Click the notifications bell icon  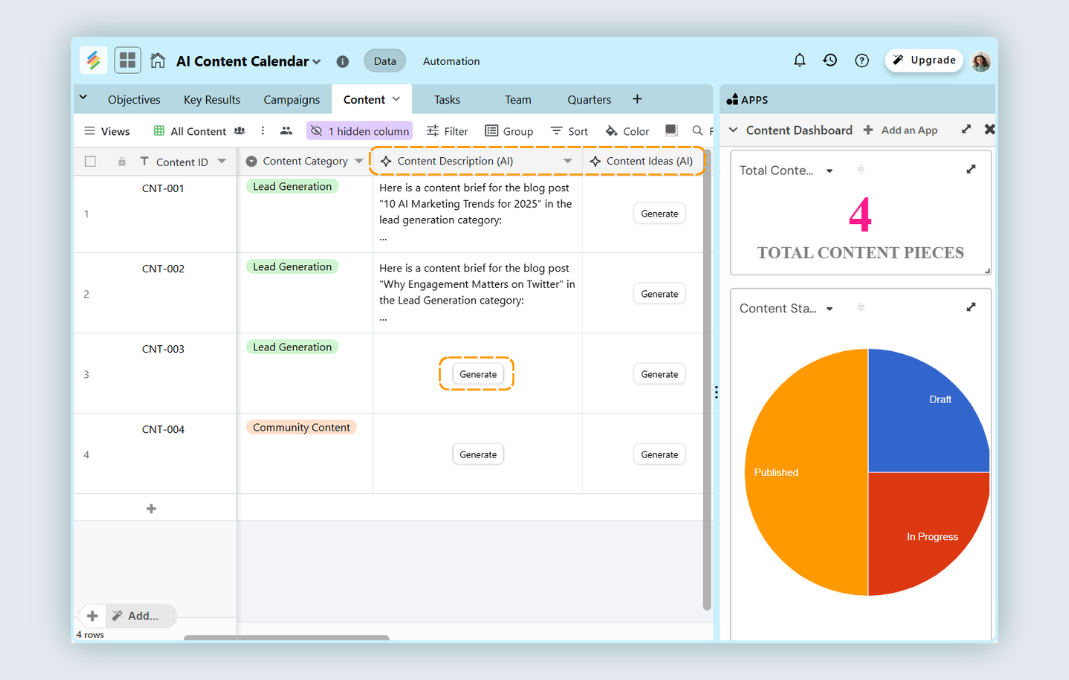pos(799,60)
